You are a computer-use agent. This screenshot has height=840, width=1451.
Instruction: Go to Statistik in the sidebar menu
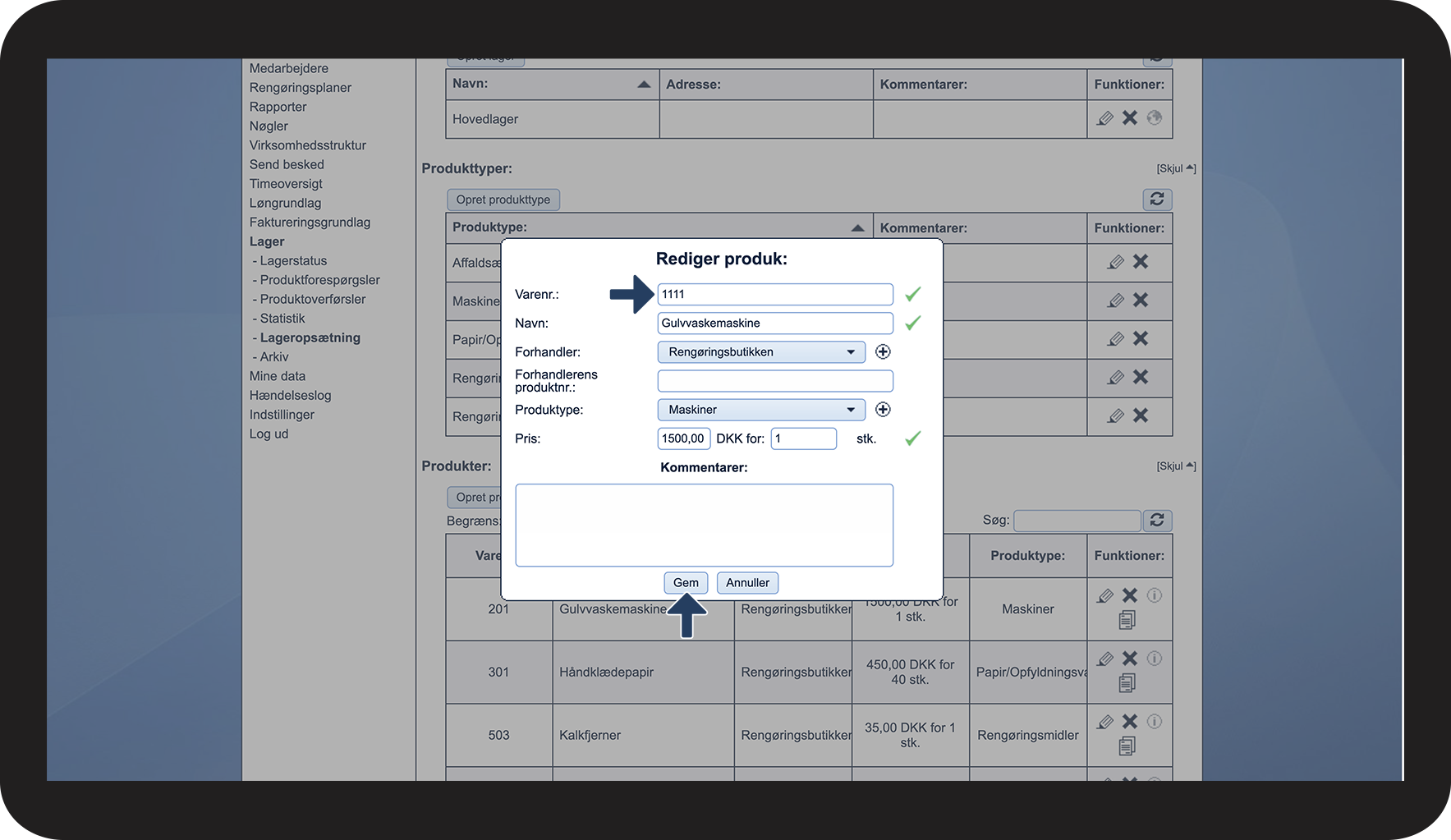tap(282, 319)
